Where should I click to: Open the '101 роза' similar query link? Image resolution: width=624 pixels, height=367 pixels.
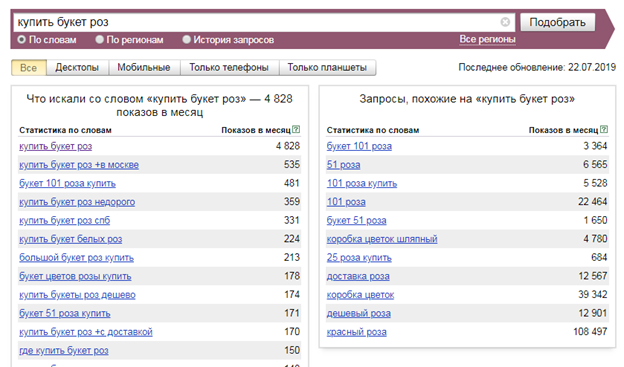(346, 202)
